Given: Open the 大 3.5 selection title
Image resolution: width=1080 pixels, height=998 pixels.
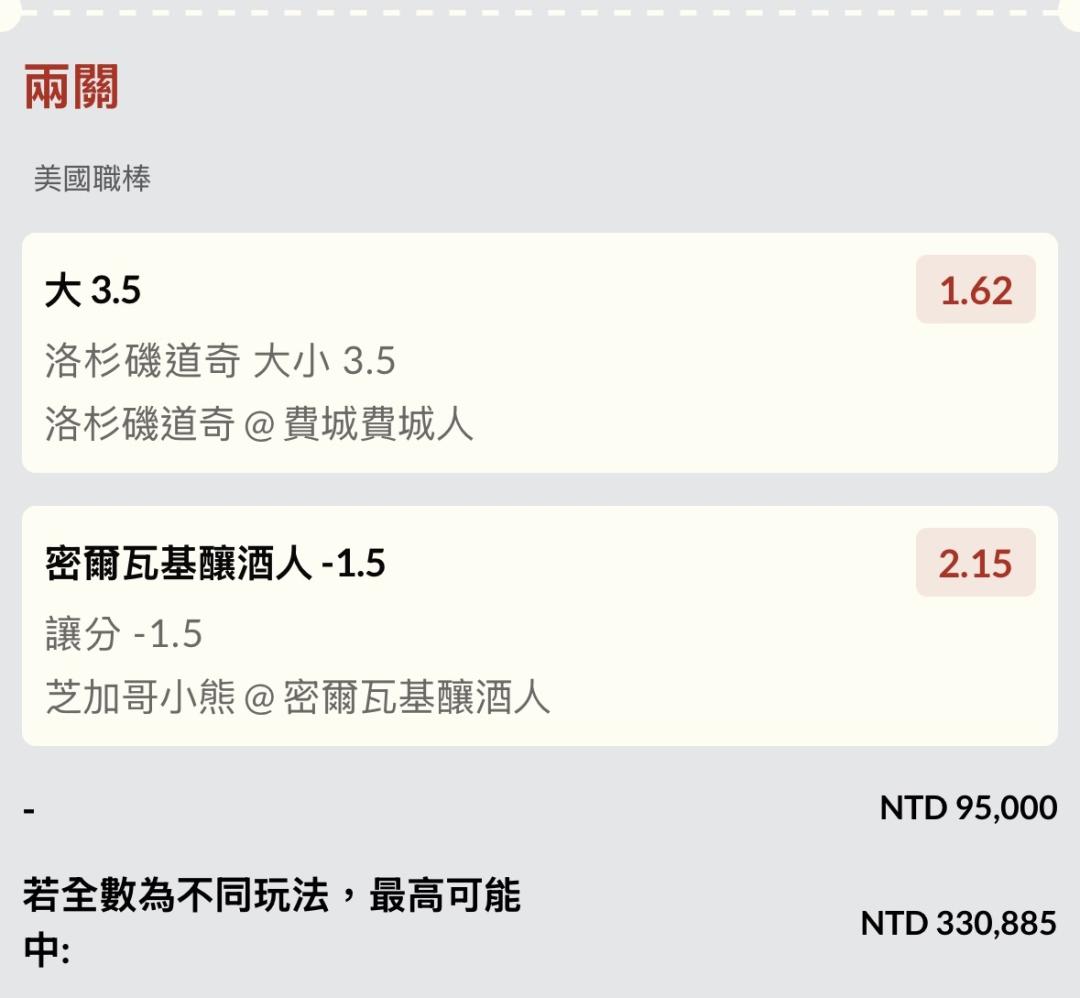Looking at the screenshot, I should coord(93,291).
